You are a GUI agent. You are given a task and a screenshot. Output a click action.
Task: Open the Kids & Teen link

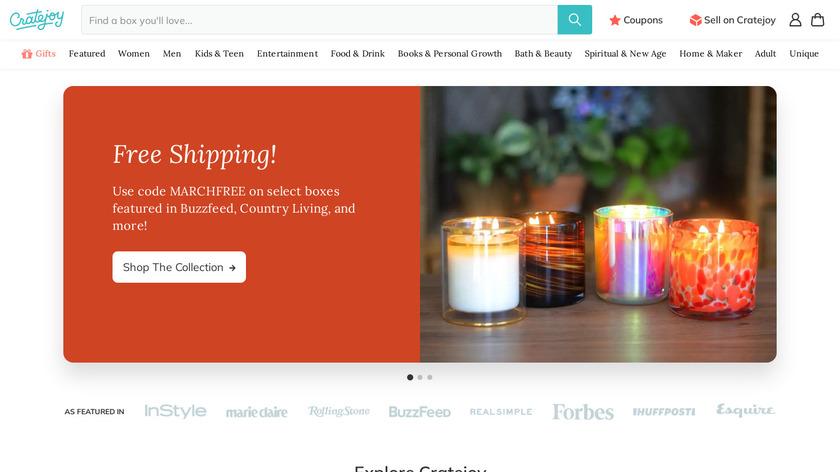[219, 54]
